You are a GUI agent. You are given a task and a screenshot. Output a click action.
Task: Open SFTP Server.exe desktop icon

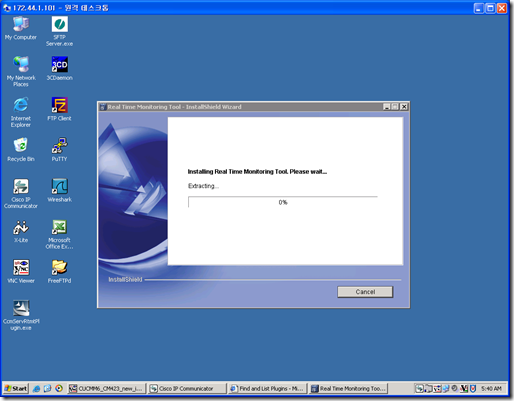60,31
